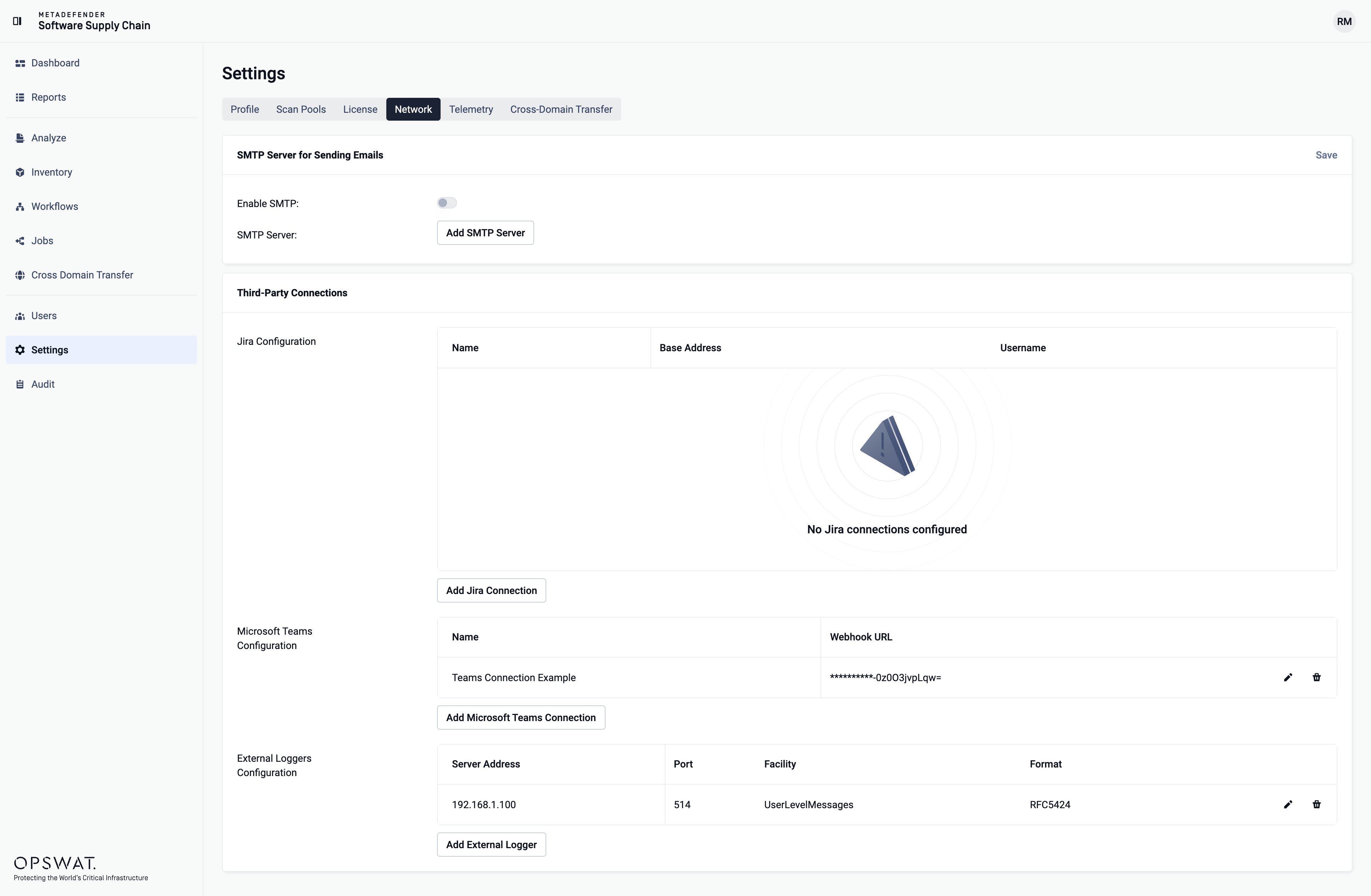Click the UserLevelMessages facility cell
This screenshot has width=1371, height=896.
tap(809, 805)
